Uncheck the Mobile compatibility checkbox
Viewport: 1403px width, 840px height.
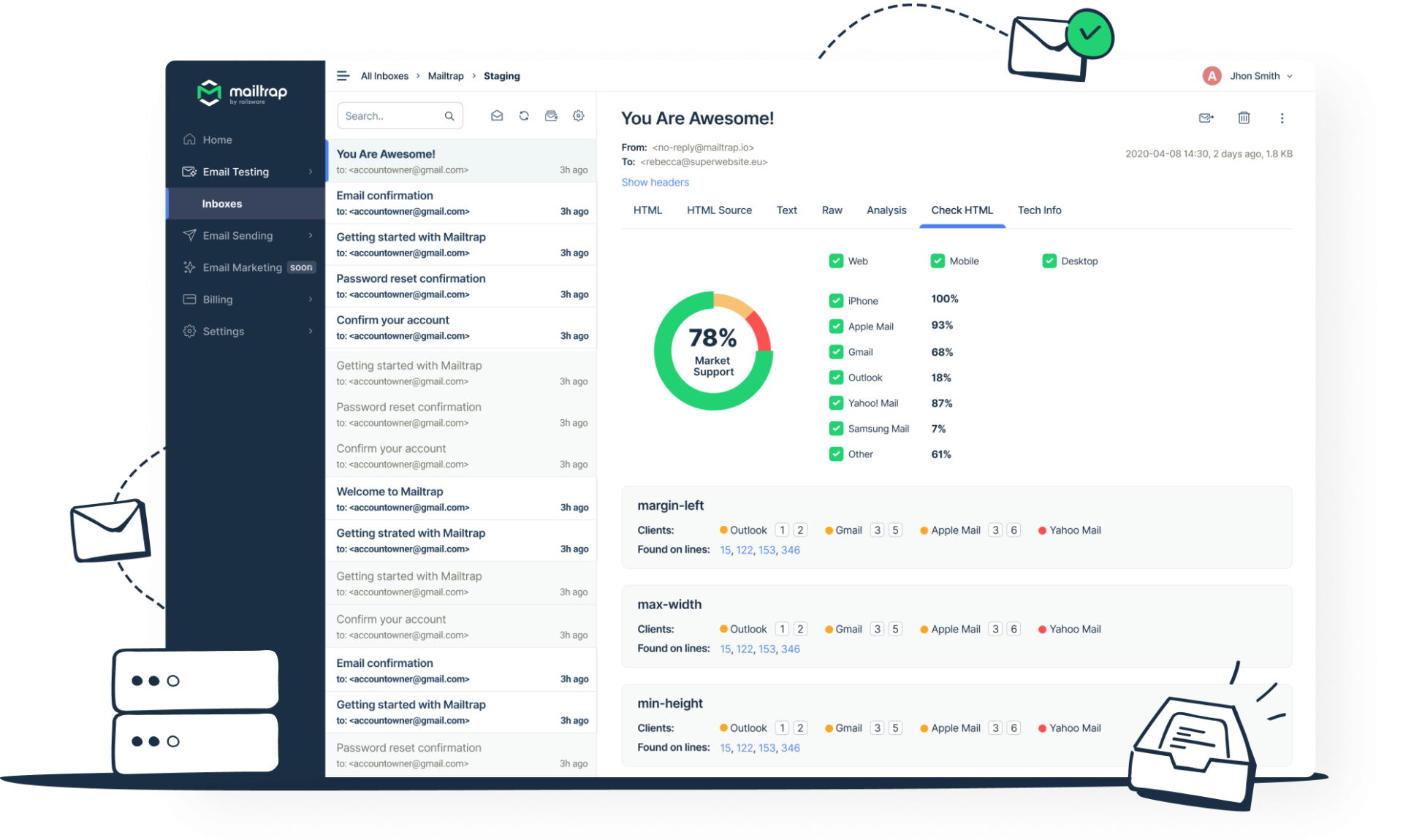938,260
